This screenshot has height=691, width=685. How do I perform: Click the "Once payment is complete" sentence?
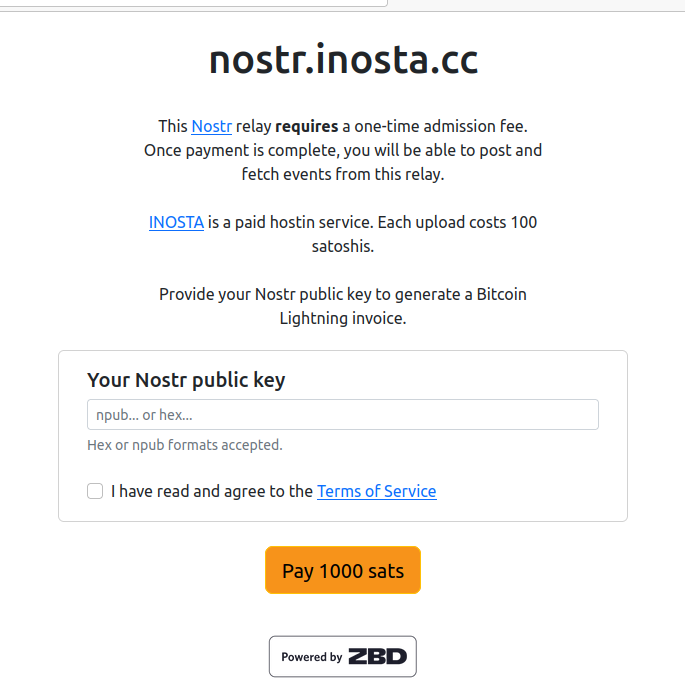pyautogui.click(x=342, y=150)
